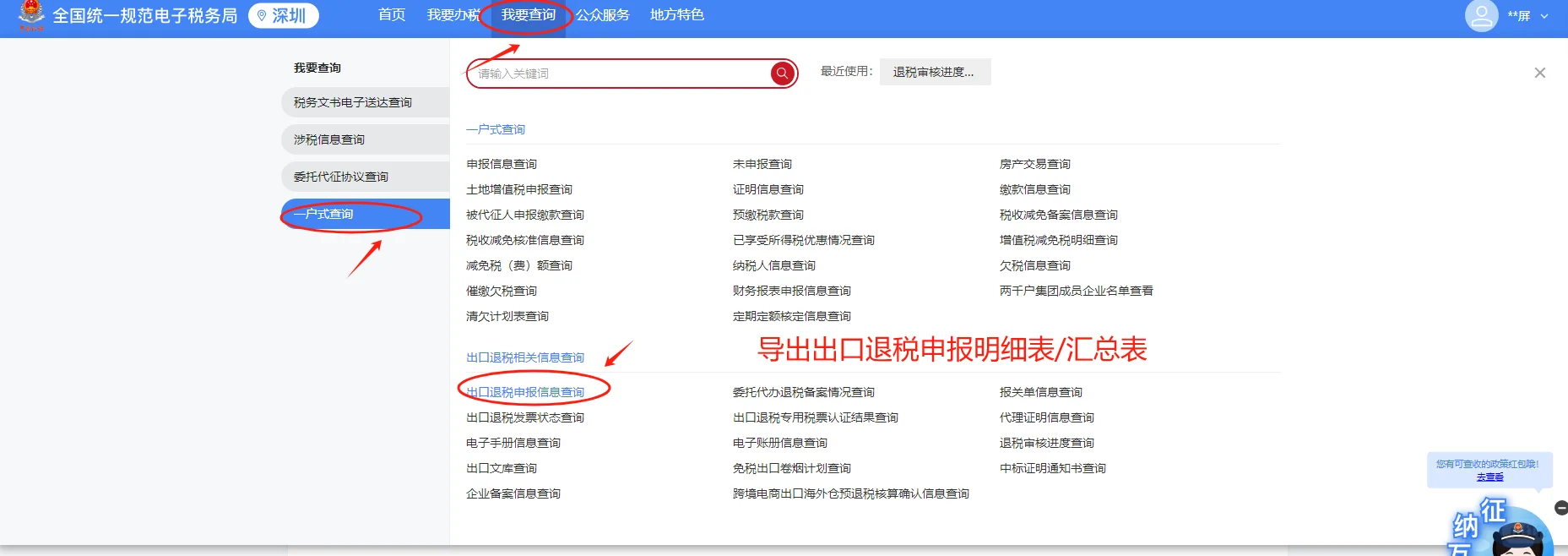Open 证明信息查询 link

click(x=768, y=189)
